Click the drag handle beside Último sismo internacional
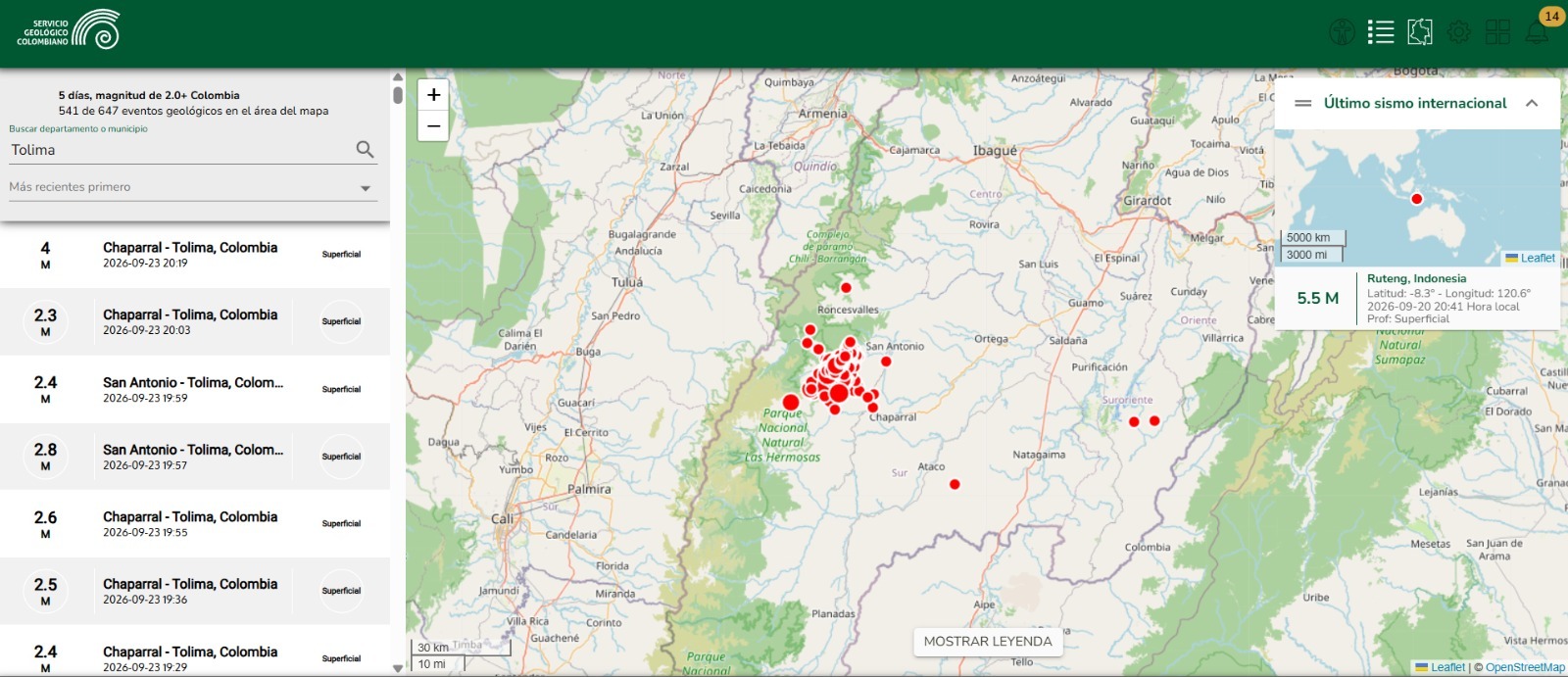This screenshot has width=1568, height=677. (1303, 103)
